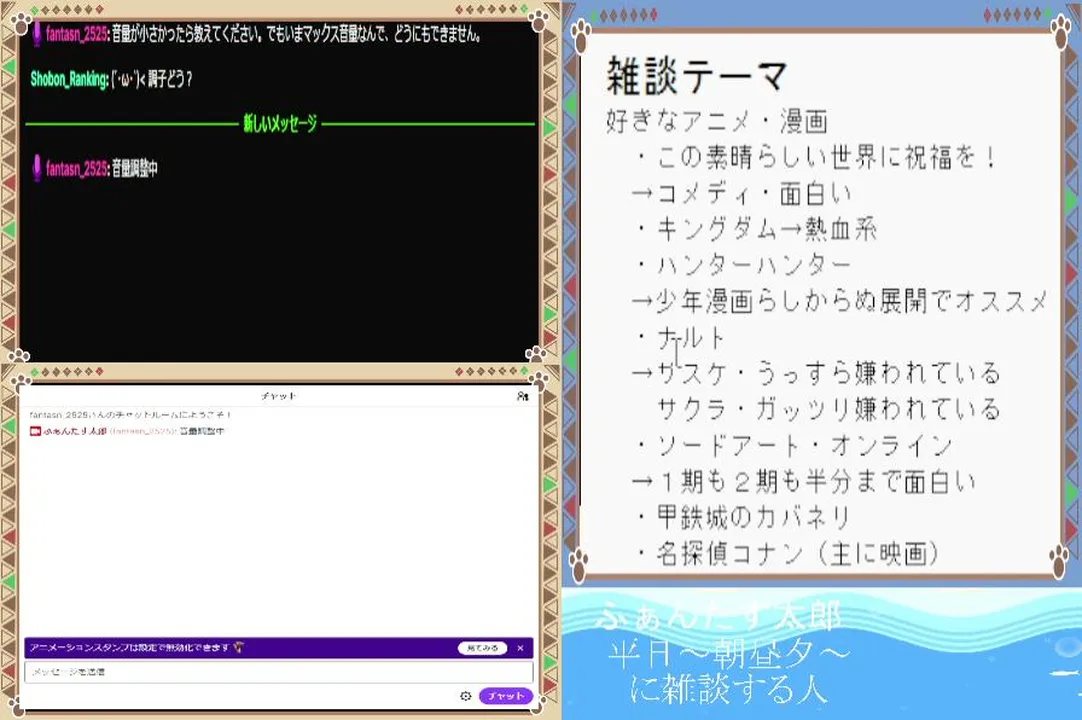Image resolution: width=1082 pixels, height=720 pixels.
Task: Click username ふぁんたす太郎 in chat panel
Action: (75, 431)
